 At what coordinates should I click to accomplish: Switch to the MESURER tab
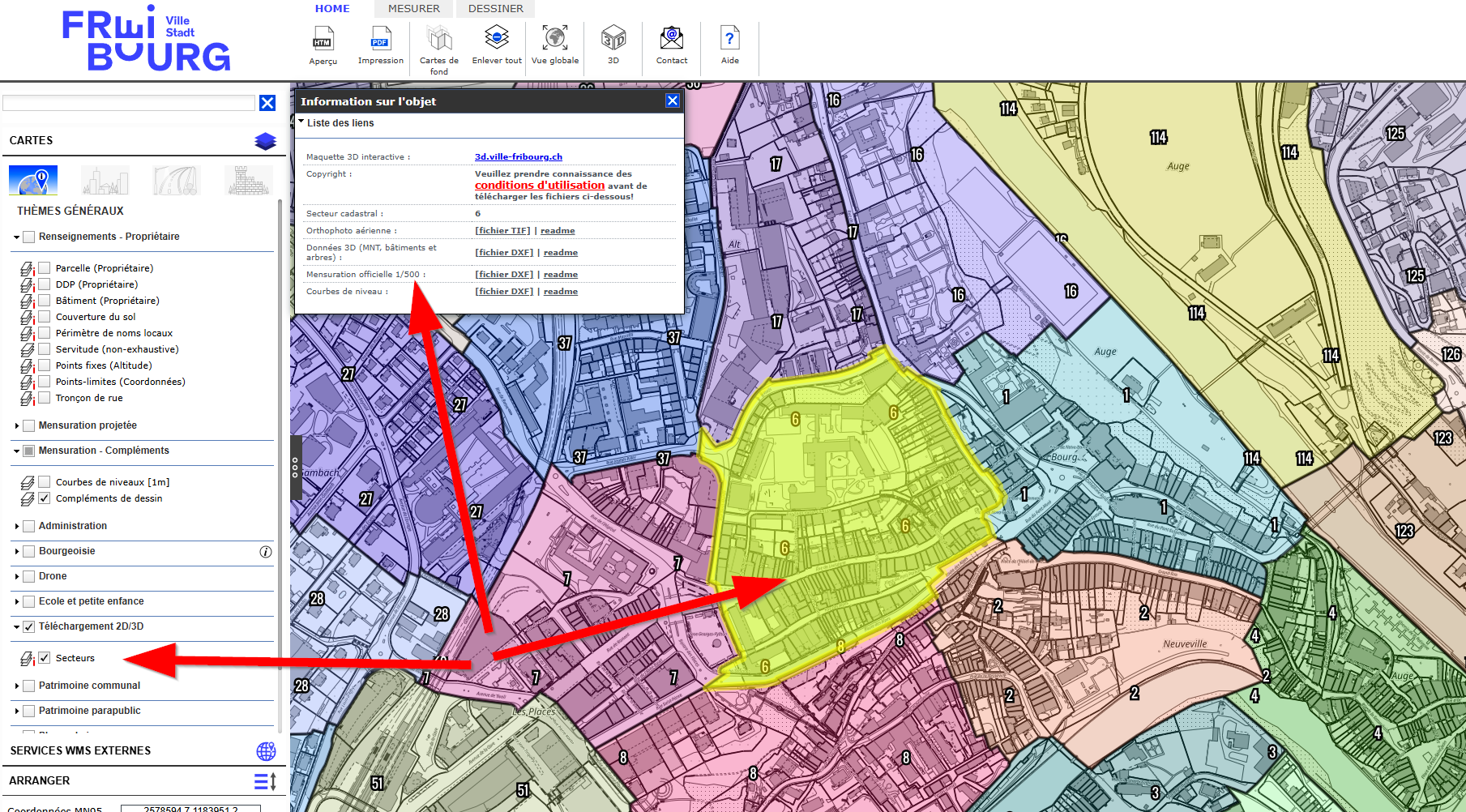click(x=414, y=9)
